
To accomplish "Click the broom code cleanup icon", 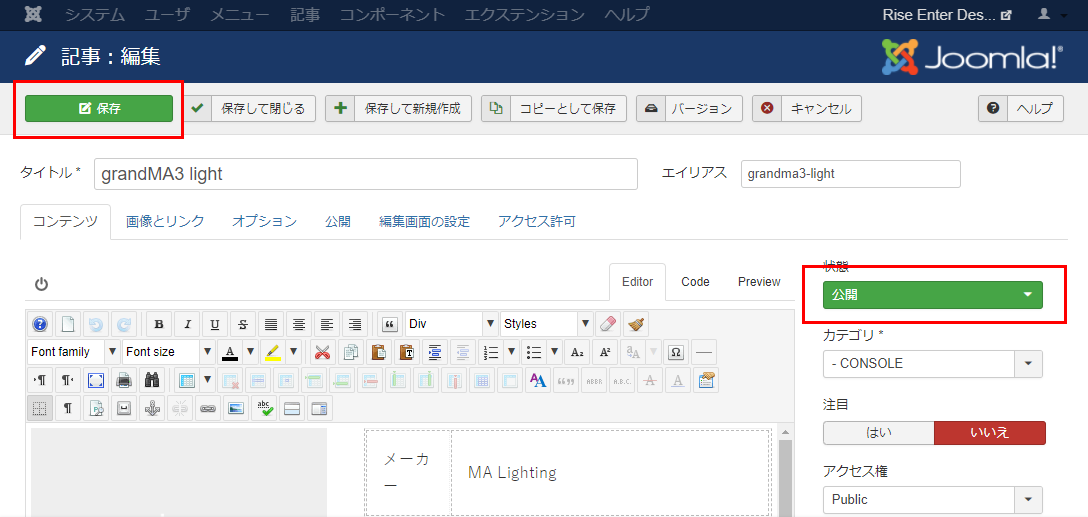I will pos(636,324).
